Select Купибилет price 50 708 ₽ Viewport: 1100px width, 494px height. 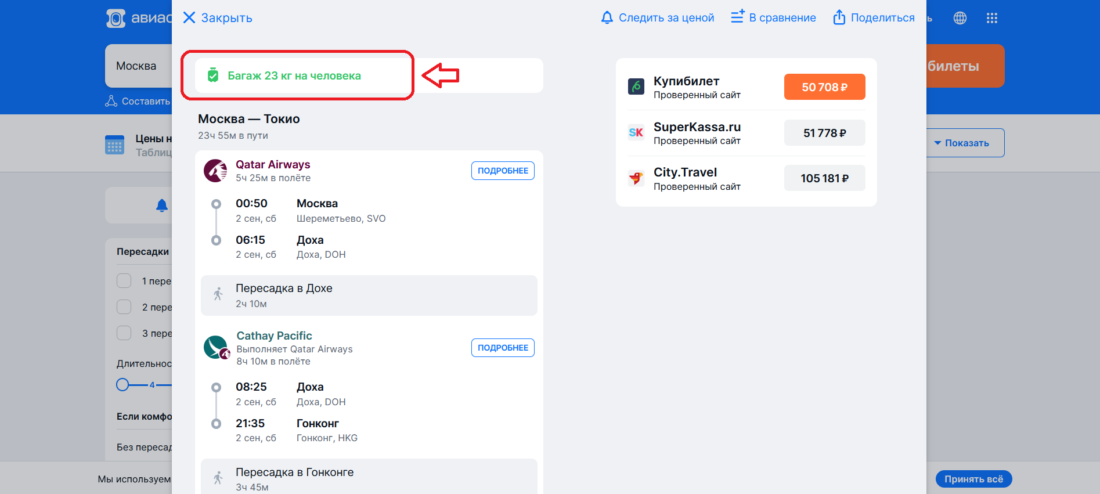(x=824, y=87)
